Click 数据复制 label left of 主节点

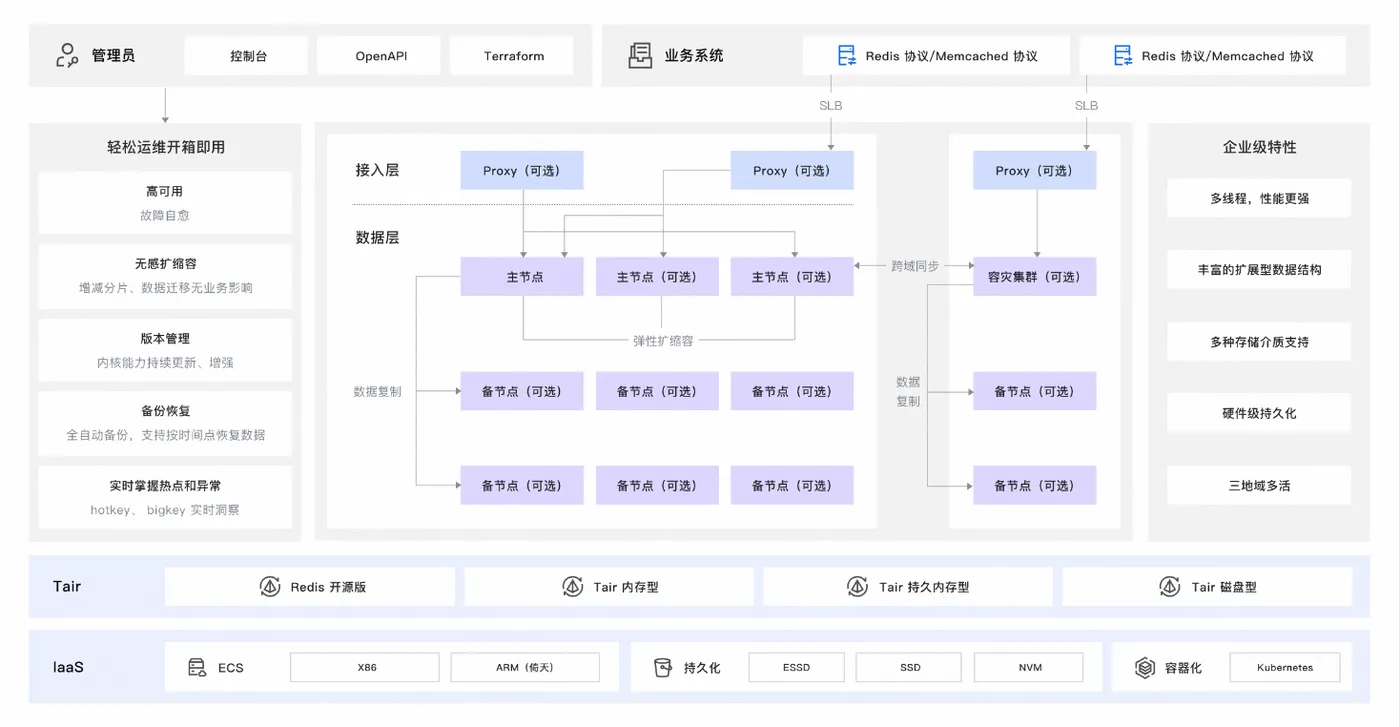377,391
